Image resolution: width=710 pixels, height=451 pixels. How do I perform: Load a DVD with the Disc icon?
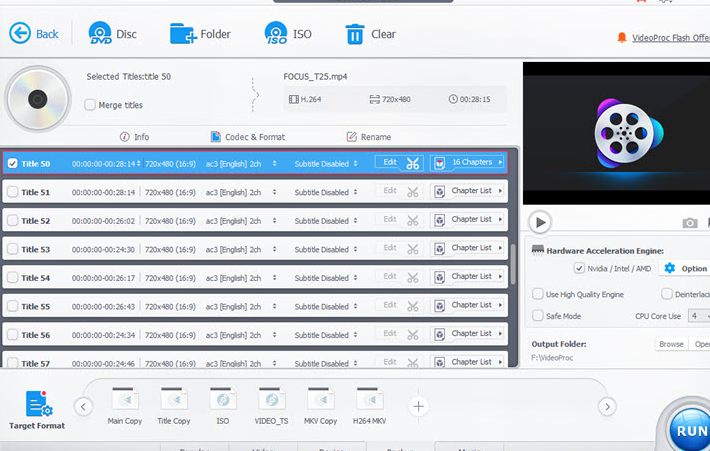coord(100,33)
